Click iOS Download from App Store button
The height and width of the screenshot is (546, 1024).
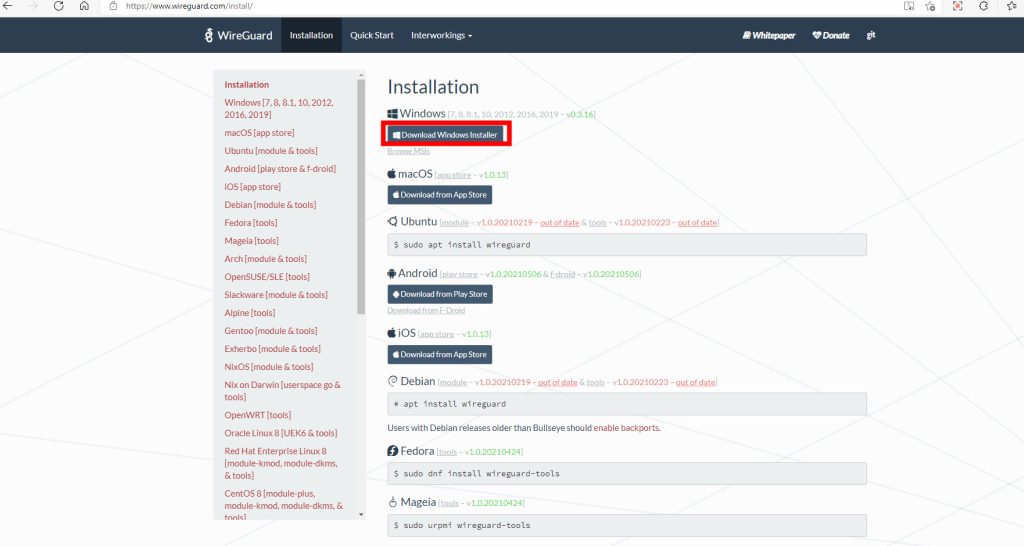440,354
